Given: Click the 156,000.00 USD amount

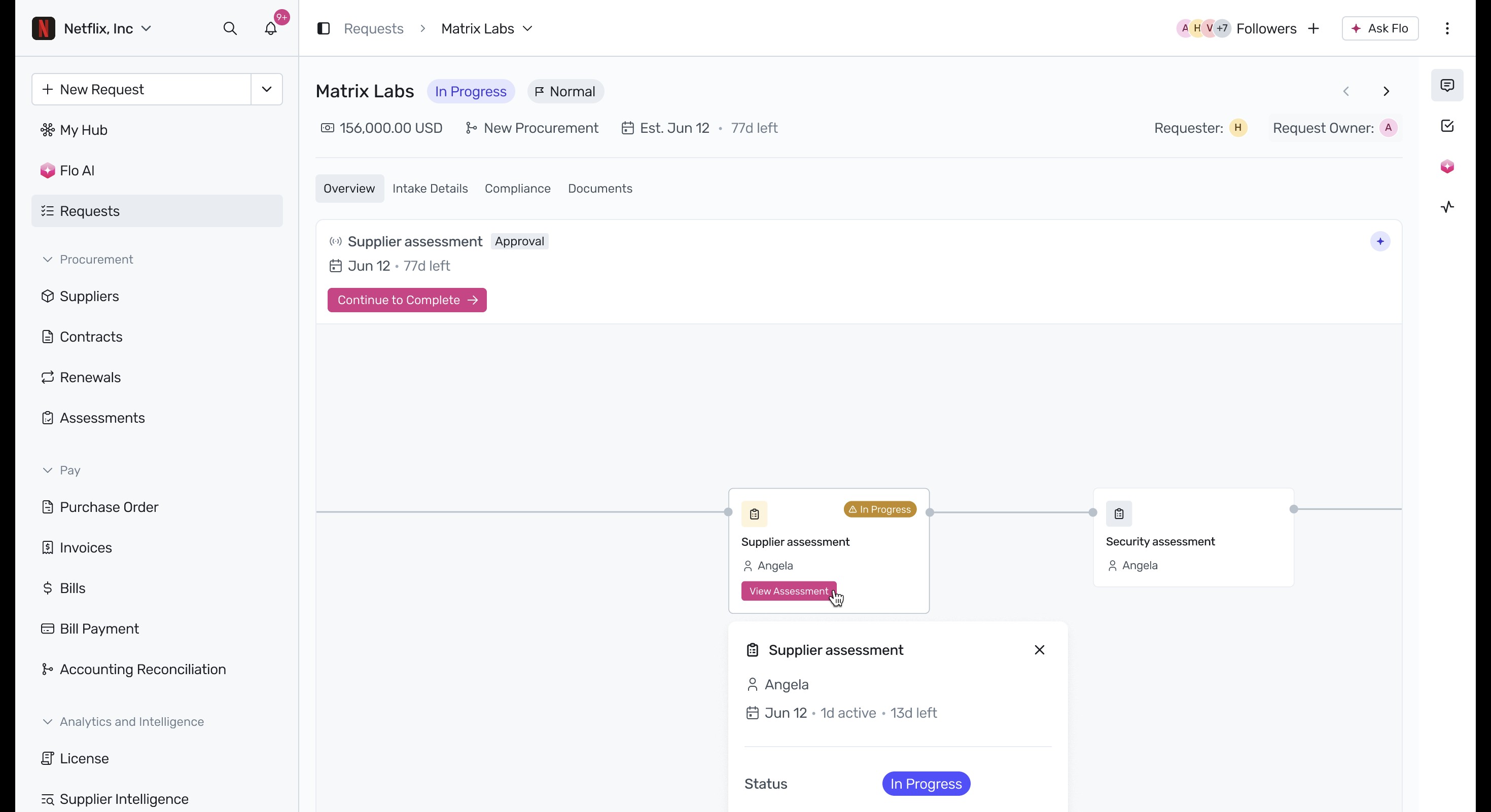Looking at the screenshot, I should tap(382, 128).
